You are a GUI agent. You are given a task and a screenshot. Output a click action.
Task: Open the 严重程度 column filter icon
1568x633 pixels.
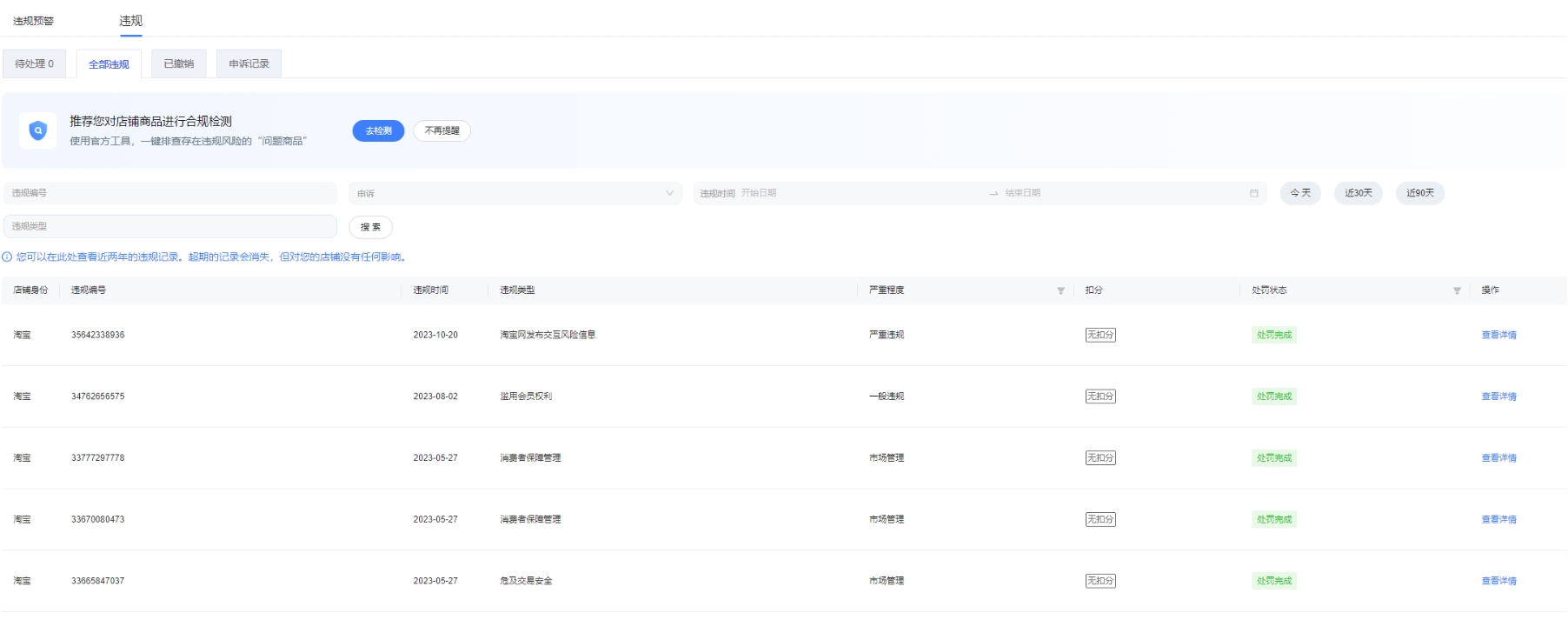pos(1060,290)
